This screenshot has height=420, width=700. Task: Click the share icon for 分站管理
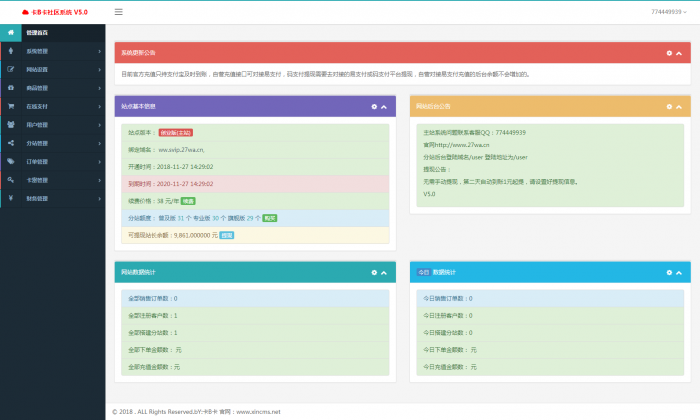click(10, 143)
